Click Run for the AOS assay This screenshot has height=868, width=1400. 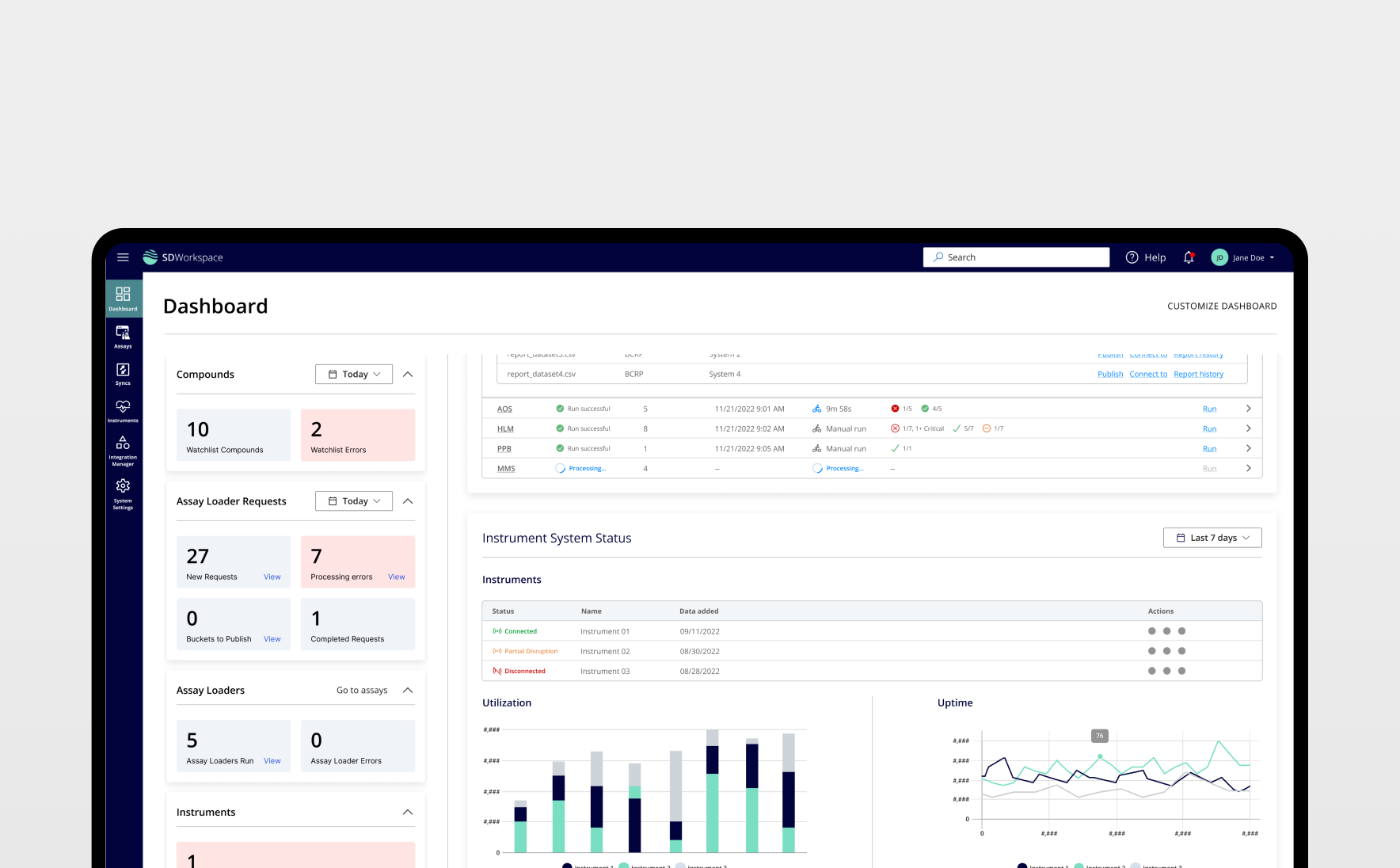click(x=1209, y=409)
